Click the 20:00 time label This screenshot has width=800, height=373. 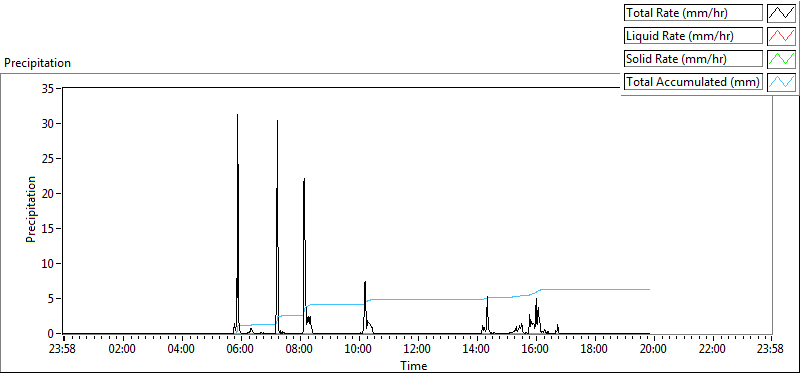pos(654,350)
